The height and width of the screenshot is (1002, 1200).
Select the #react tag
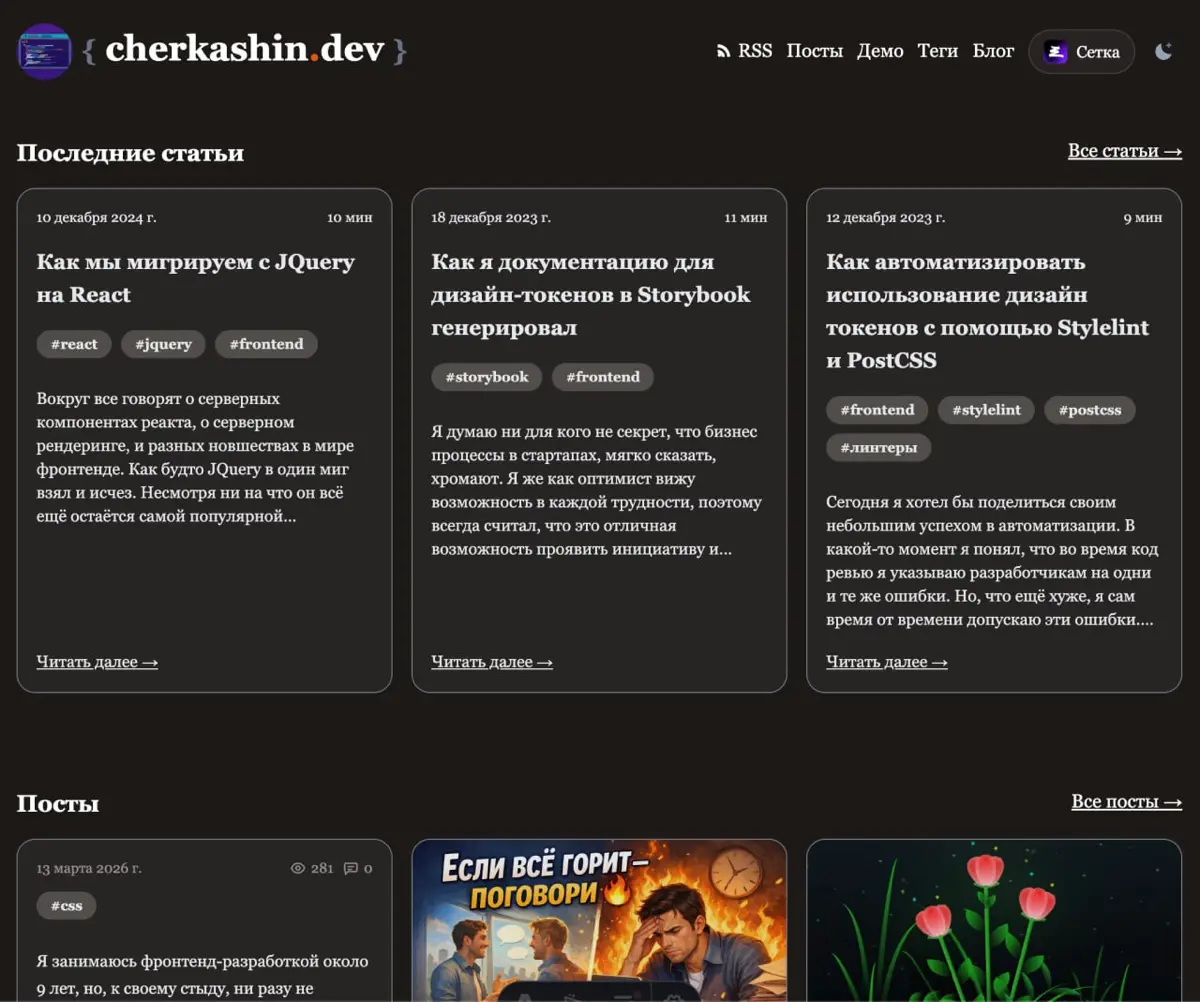click(x=73, y=344)
